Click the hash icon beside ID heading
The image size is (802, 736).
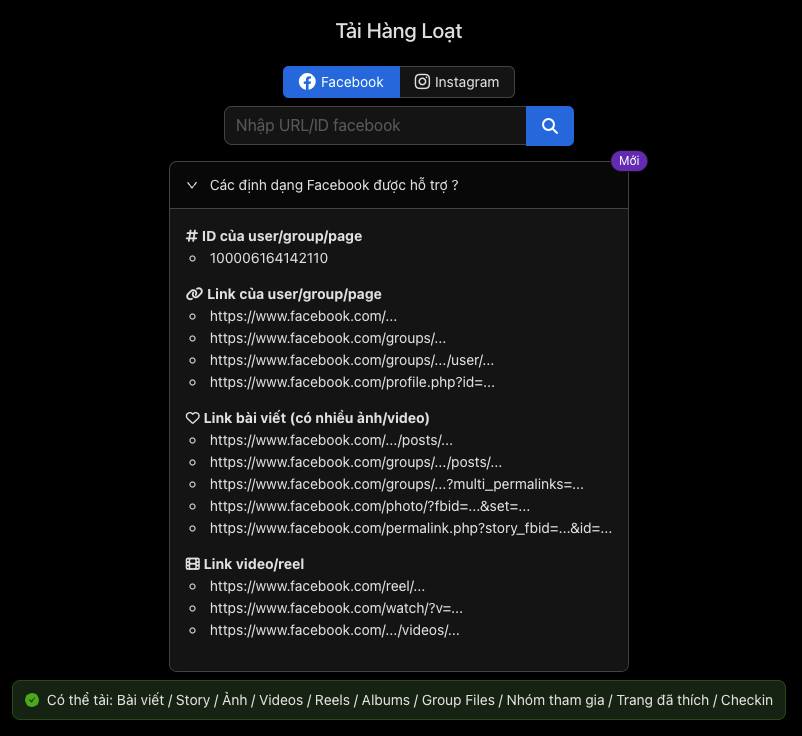191,236
